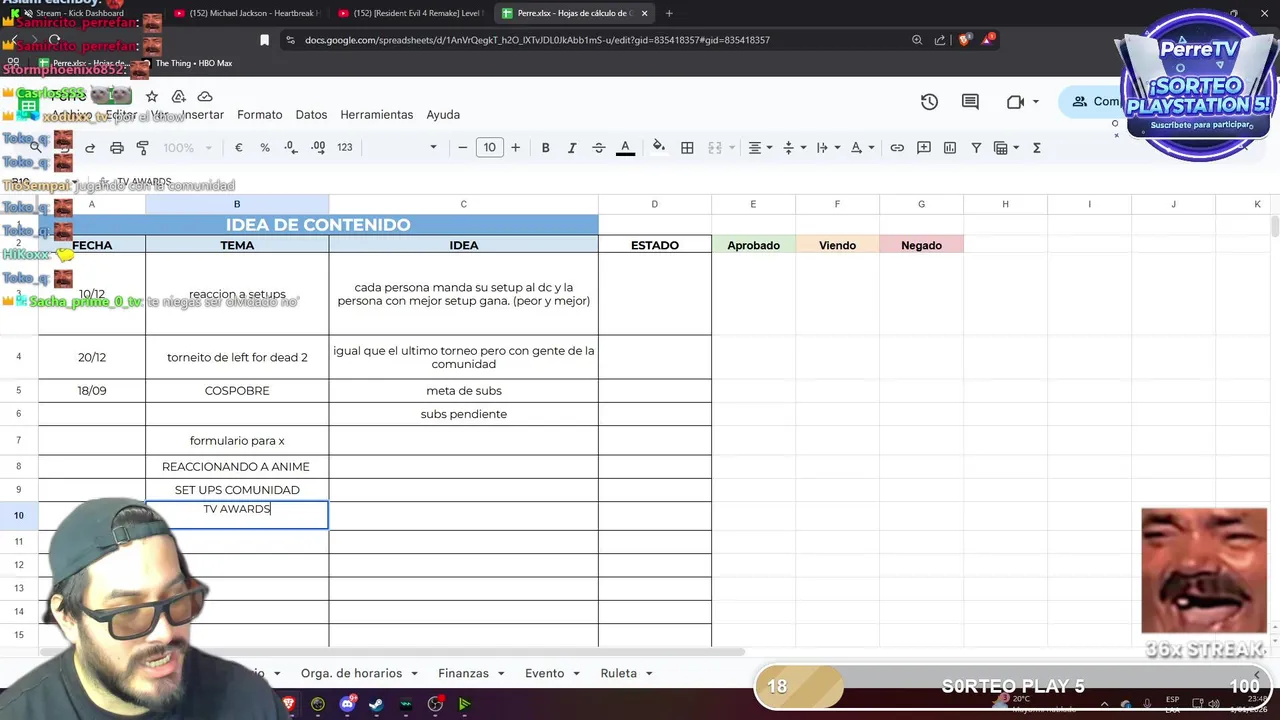Click the redo arrow icon
Viewport: 1280px width, 720px height.
(x=90, y=147)
